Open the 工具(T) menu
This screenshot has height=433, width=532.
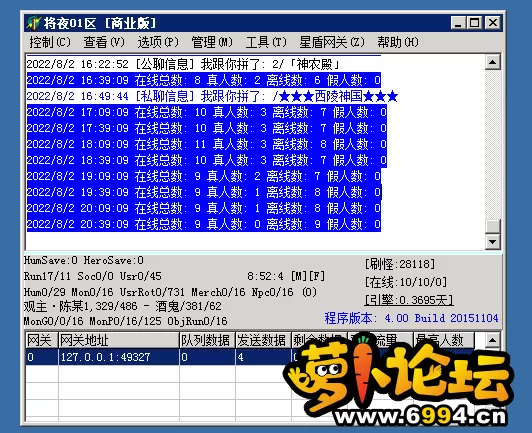266,42
